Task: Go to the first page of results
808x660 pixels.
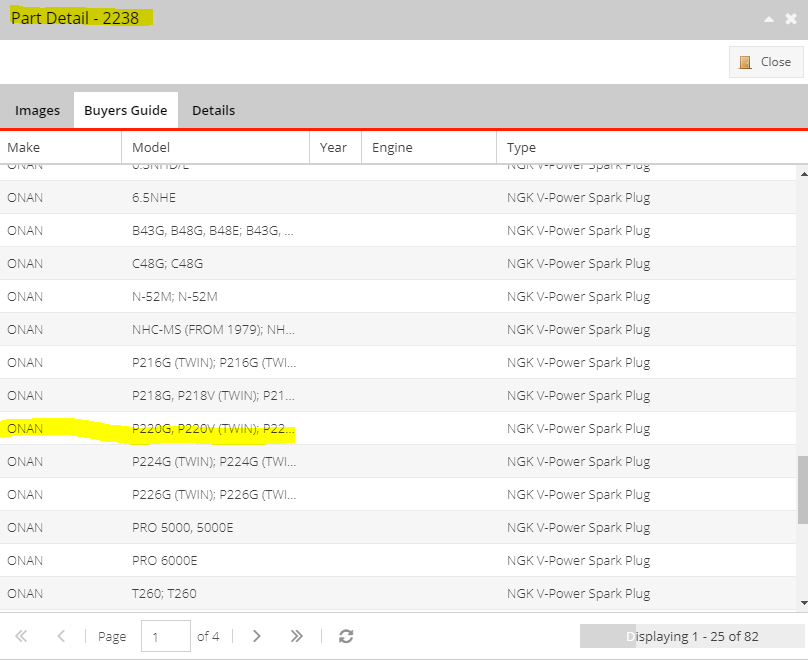Action: [x=22, y=636]
